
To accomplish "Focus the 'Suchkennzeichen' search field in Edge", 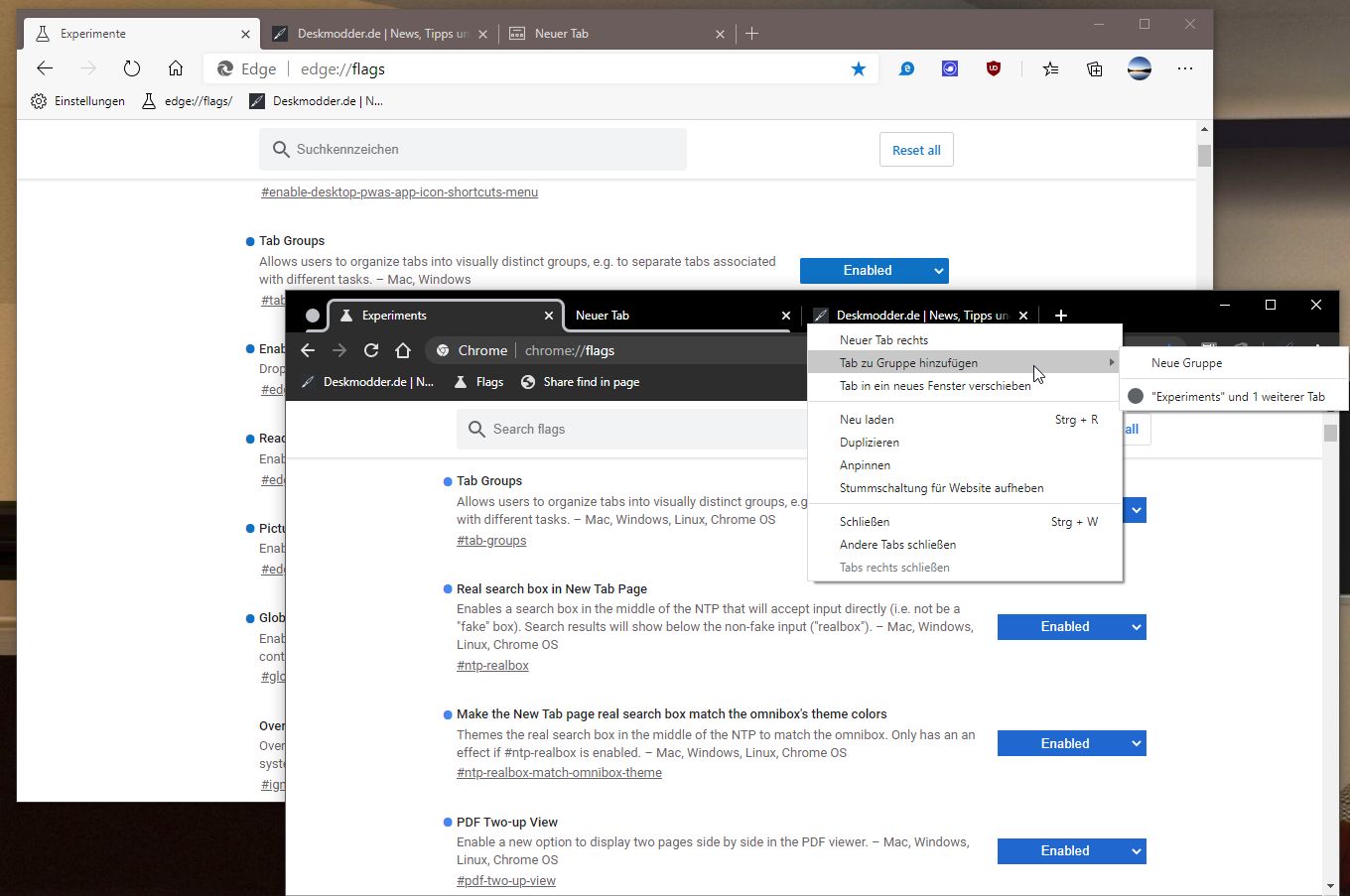I will point(472,150).
